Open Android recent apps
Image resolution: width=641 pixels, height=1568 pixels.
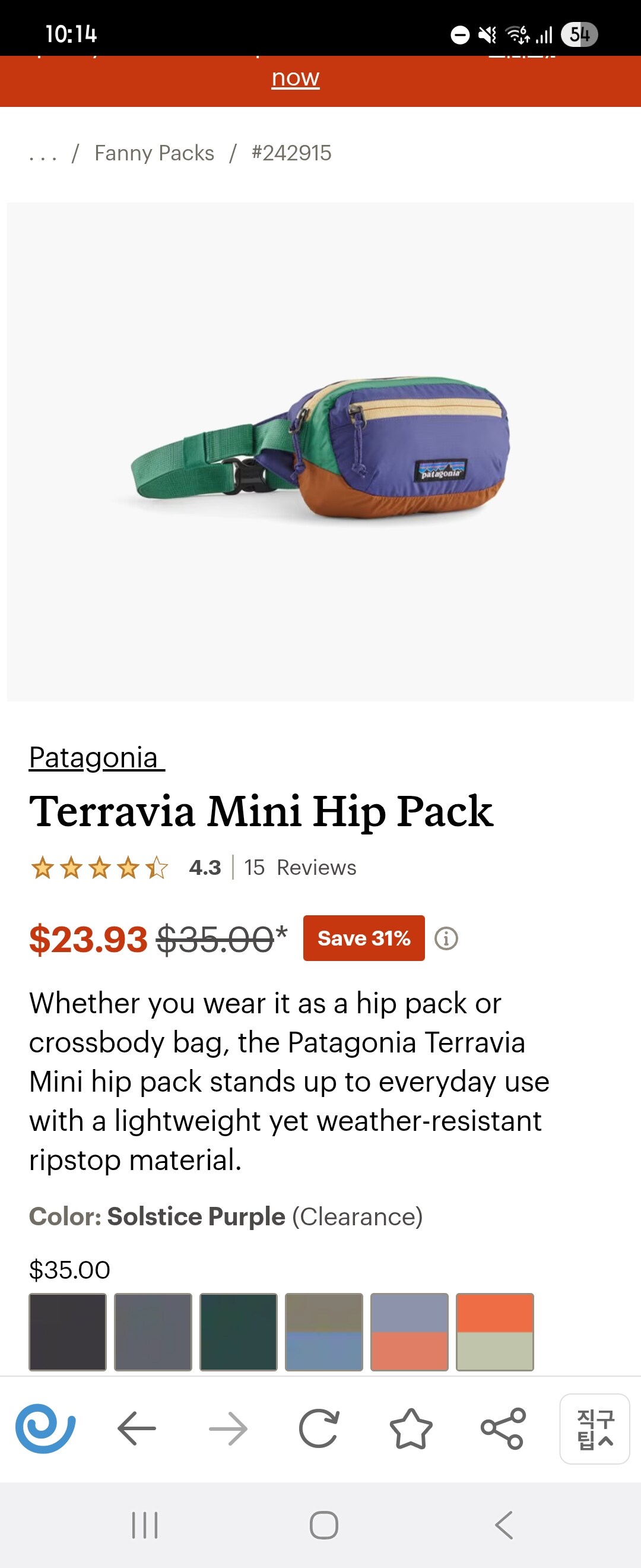(x=145, y=1525)
